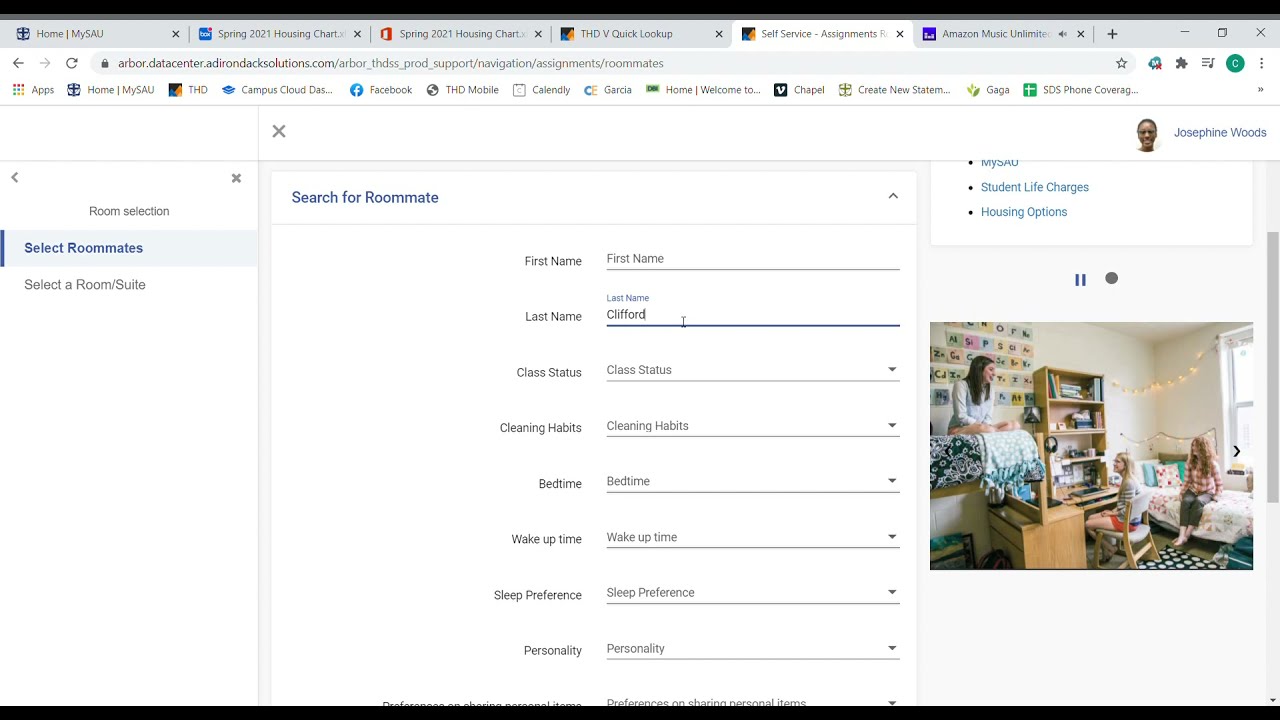This screenshot has height=720, width=1280.
Task: Open the Facebook bookmark
Action: coord(381,90)
